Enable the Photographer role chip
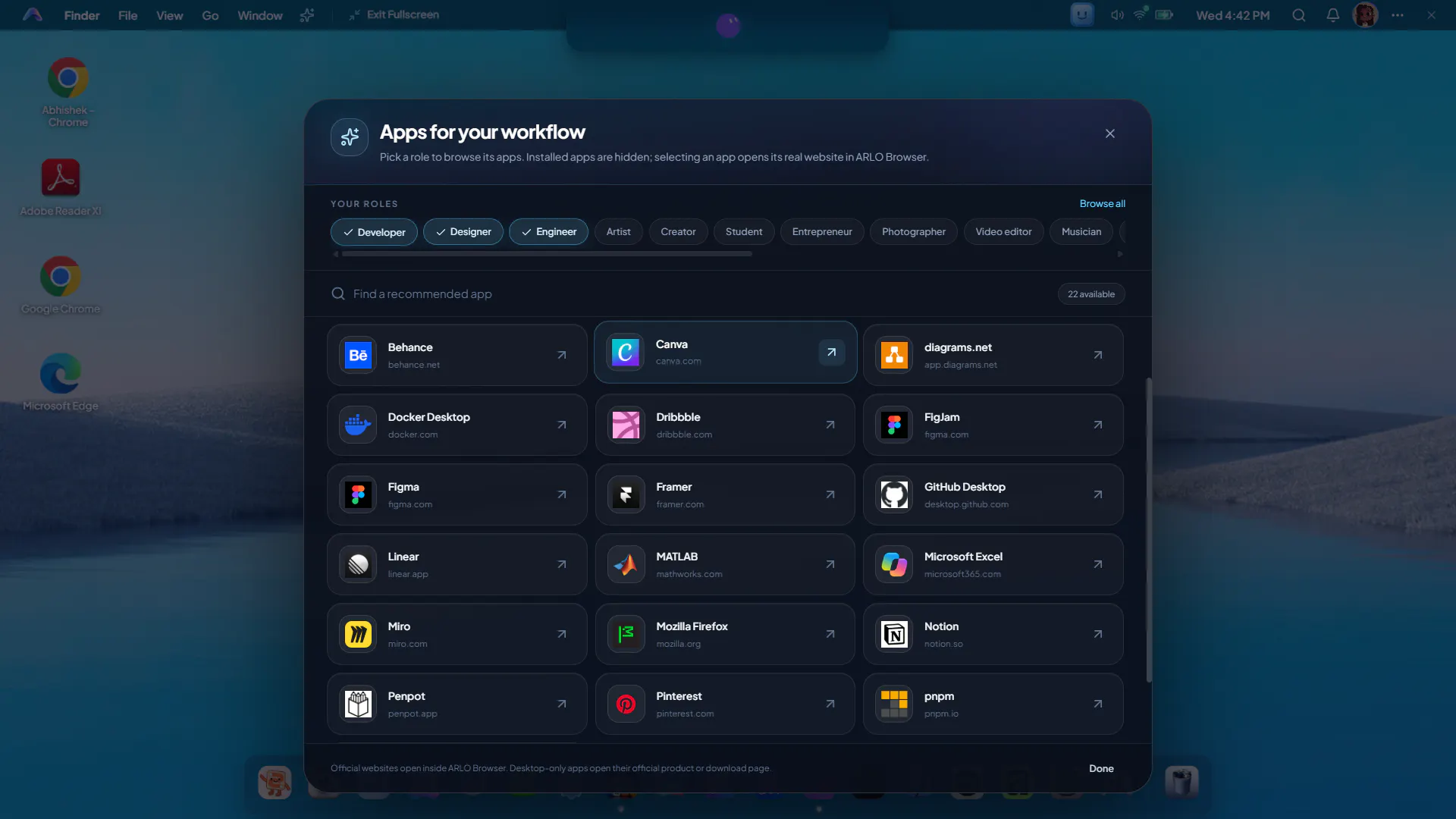Image resolution: width=1456 pixels, height=819 pixels. pyautogui.click(x=914, y=232)
